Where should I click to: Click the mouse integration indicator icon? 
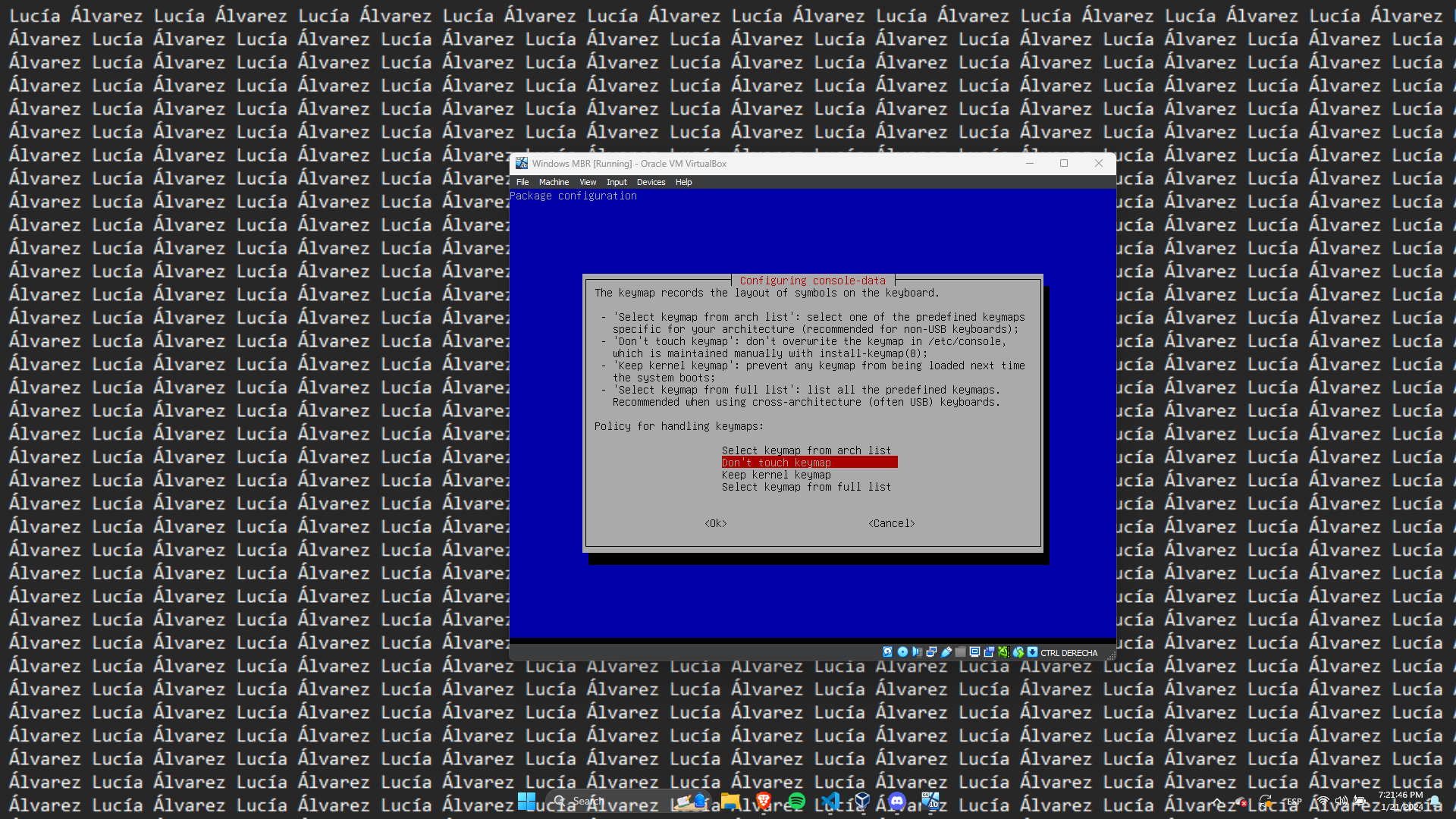pos(1018,652)
